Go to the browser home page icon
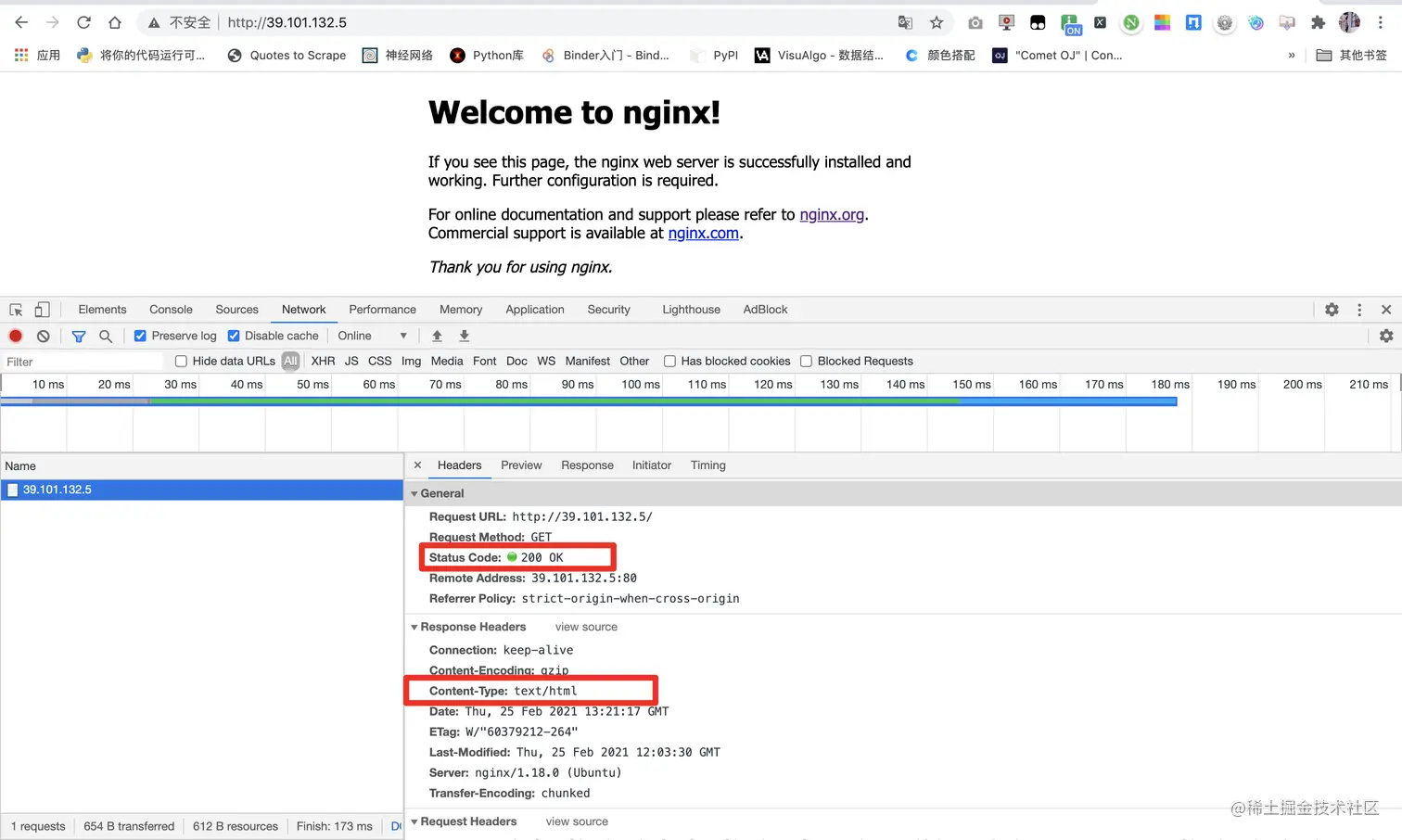Viewport: 1402px width, 840px height. (115, 22)
